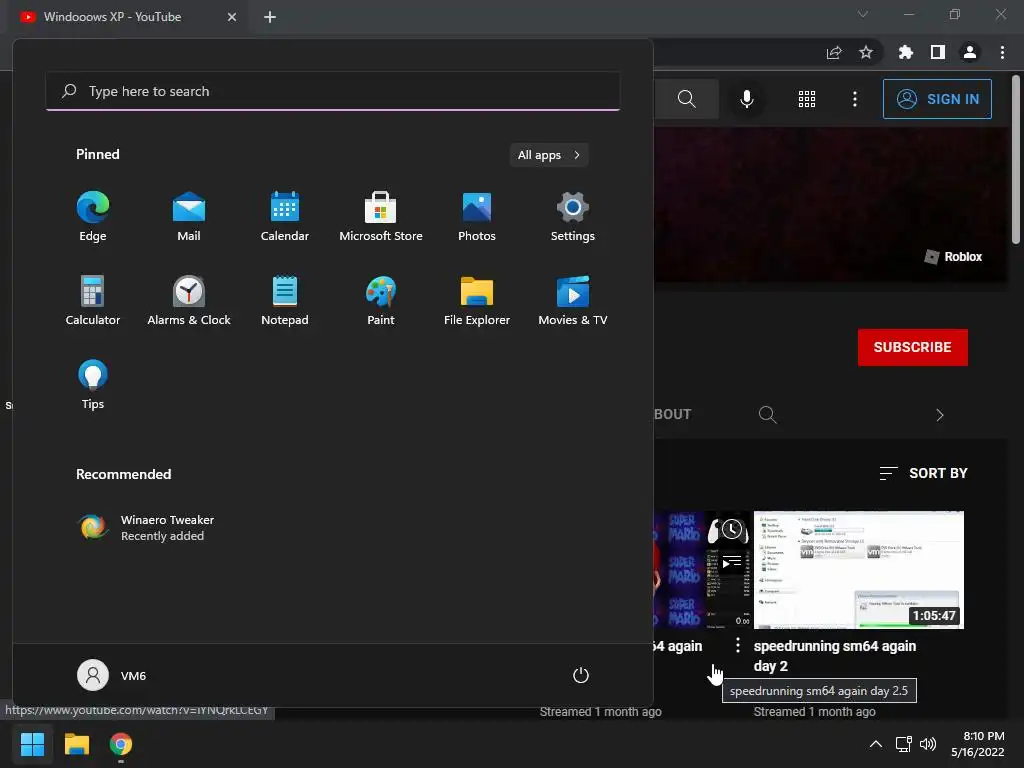This screenshot has width=1024, height=768.
Task: Add Super Mario video to Watch later
Action: [x=731, y=529]
